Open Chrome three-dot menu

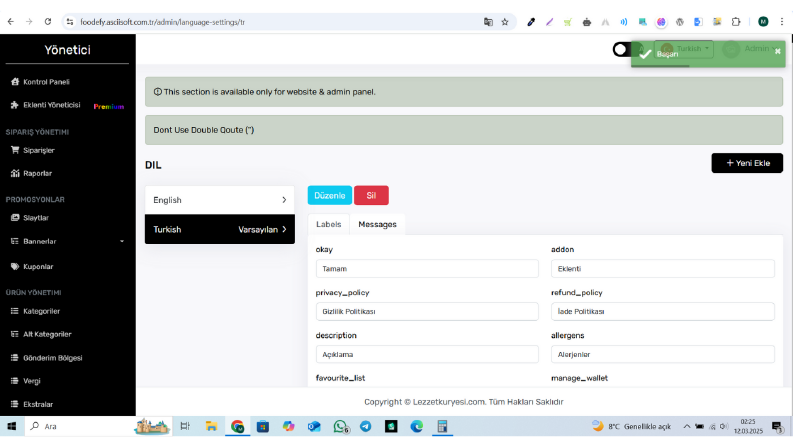[x=781, y=22]
